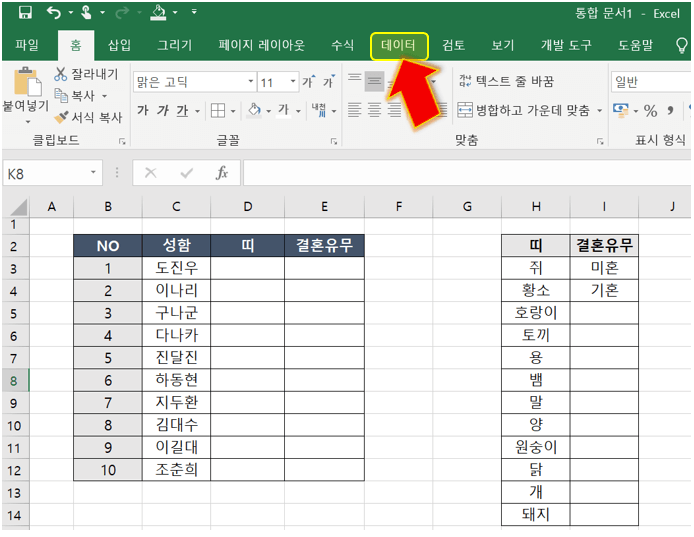Switch to the 그리기 tab
The image size is (694, 537).
click(x=175, y=45)
